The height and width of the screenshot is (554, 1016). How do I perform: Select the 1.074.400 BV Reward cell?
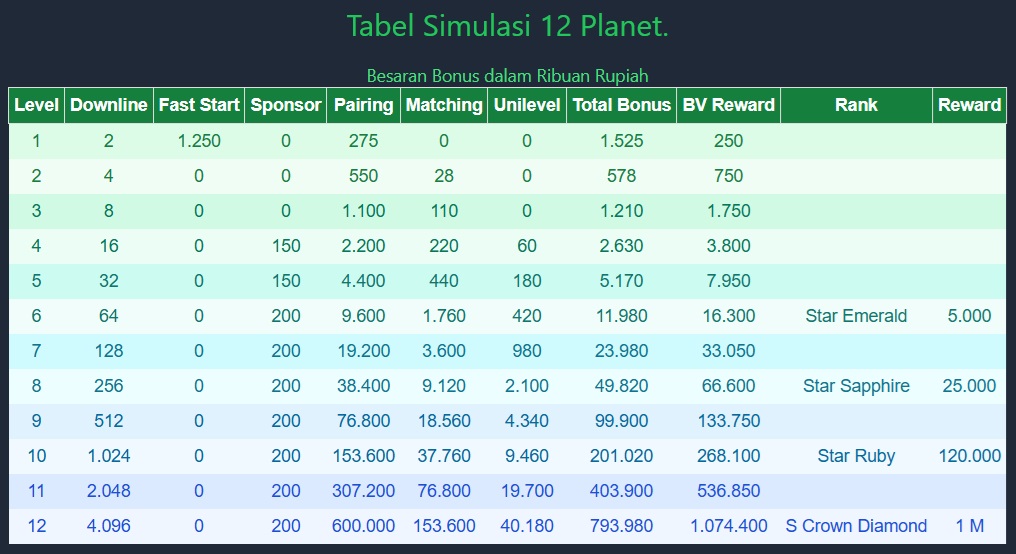[x=728, y=526]
